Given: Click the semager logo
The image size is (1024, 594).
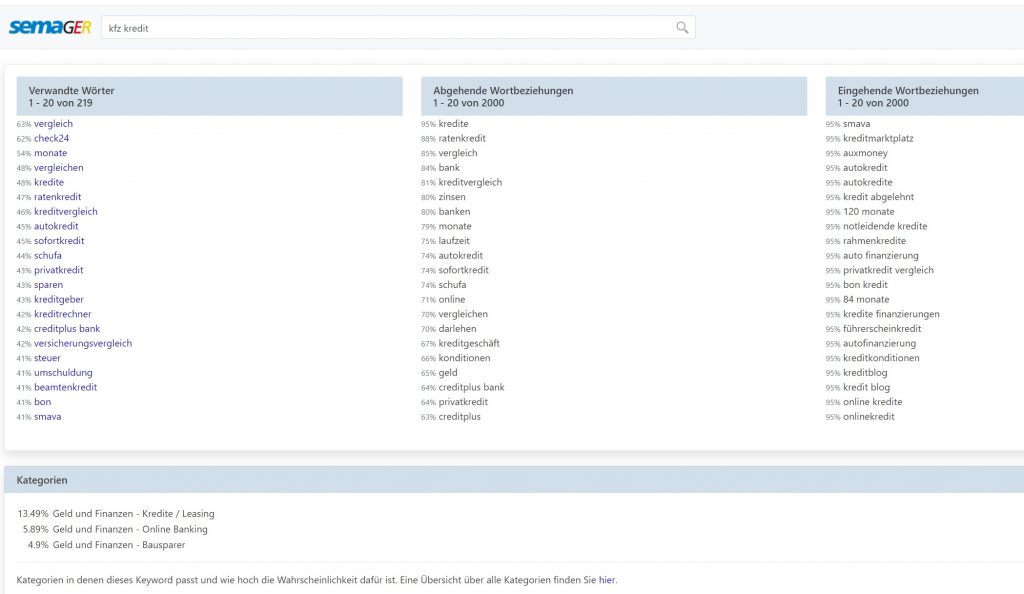Looking at the screenshot, I should pos(50,27).
